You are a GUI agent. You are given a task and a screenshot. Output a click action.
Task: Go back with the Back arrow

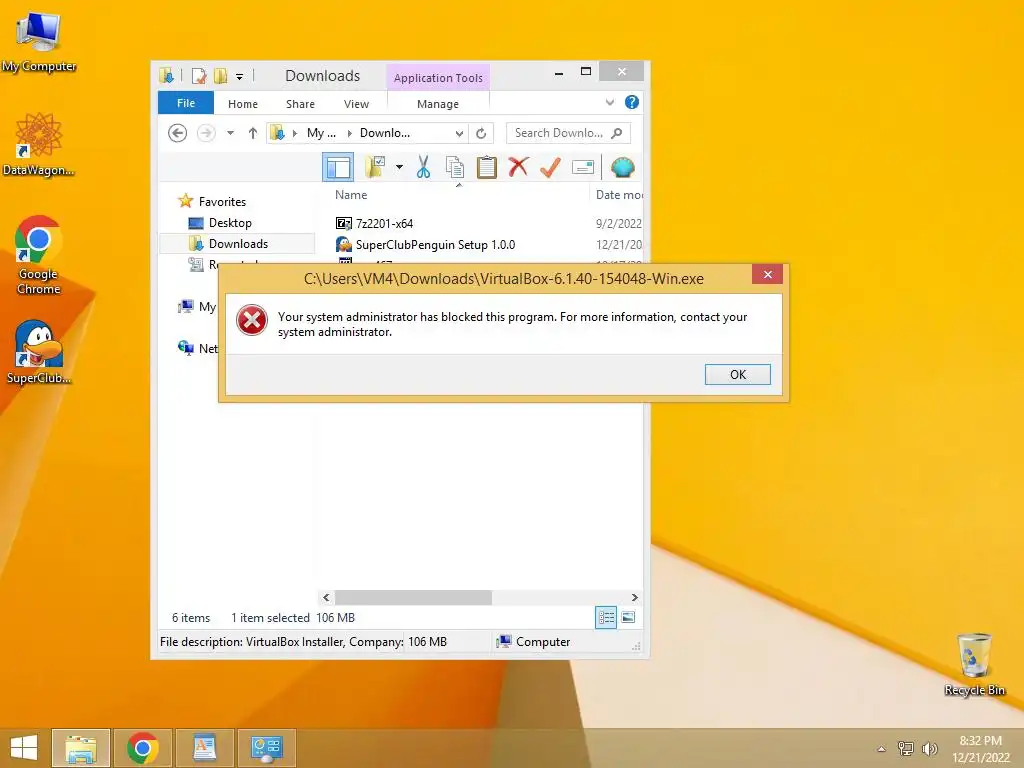[178, 133]
